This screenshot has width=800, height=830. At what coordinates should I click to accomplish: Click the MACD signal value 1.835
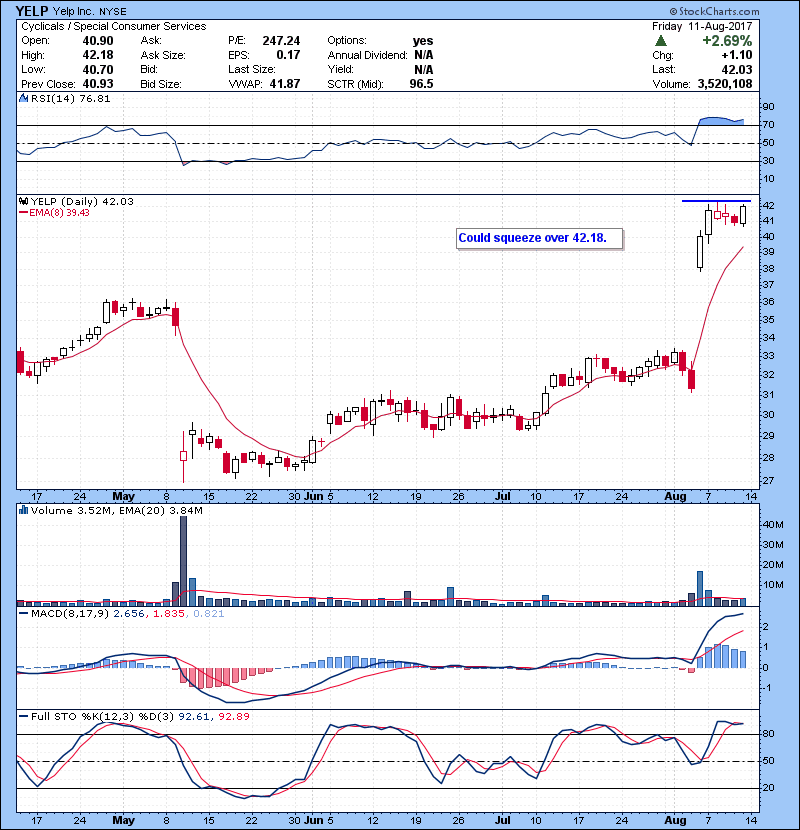click(x=169, y=614)
